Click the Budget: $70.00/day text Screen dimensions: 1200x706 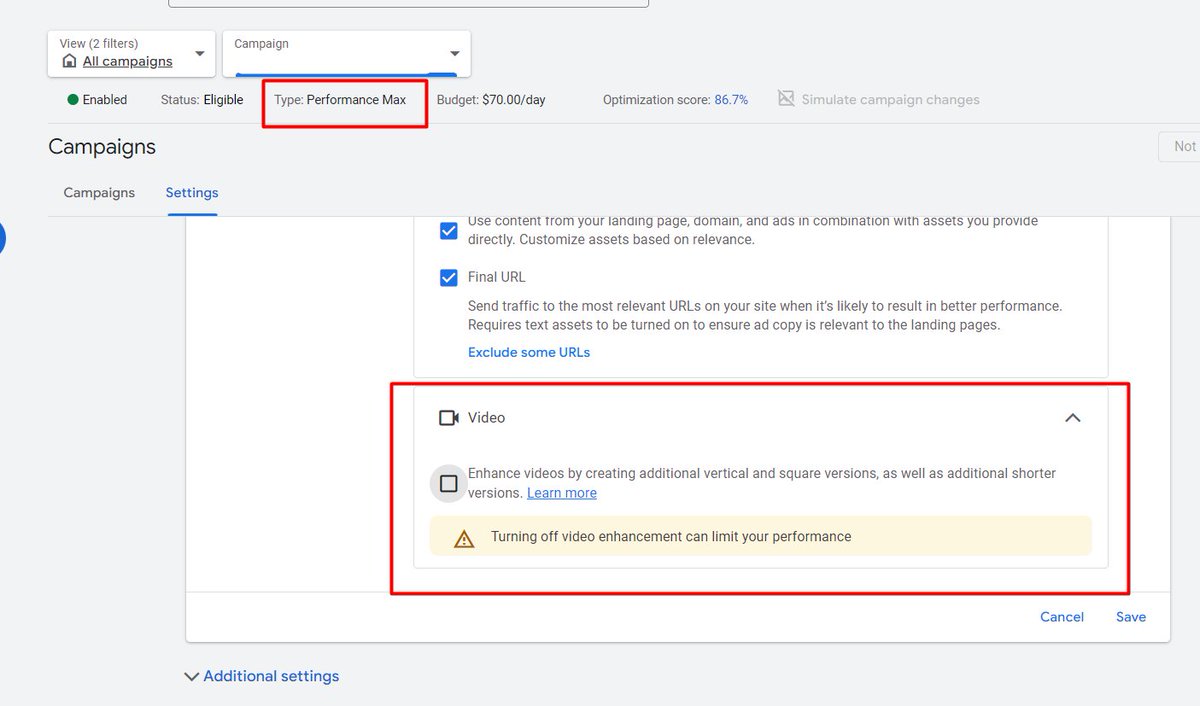(x=491, y=100)
